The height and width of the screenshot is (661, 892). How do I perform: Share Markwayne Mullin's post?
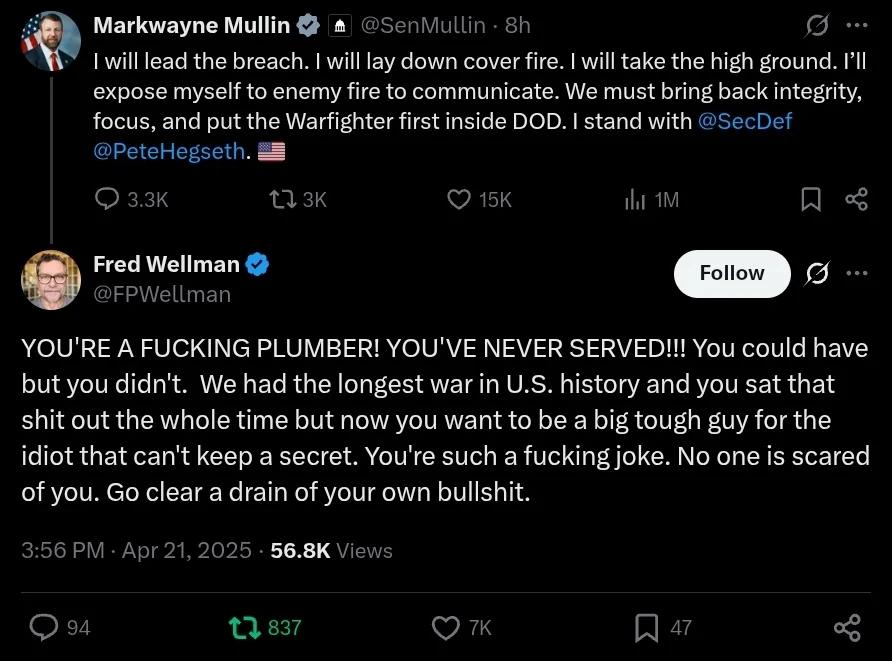[856, 200]
